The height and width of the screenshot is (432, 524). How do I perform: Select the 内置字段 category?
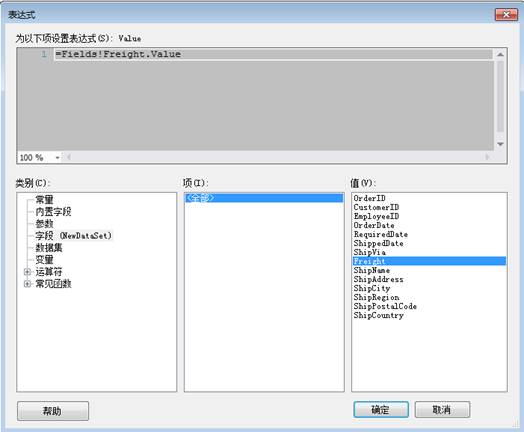click(x=53, y=211)
